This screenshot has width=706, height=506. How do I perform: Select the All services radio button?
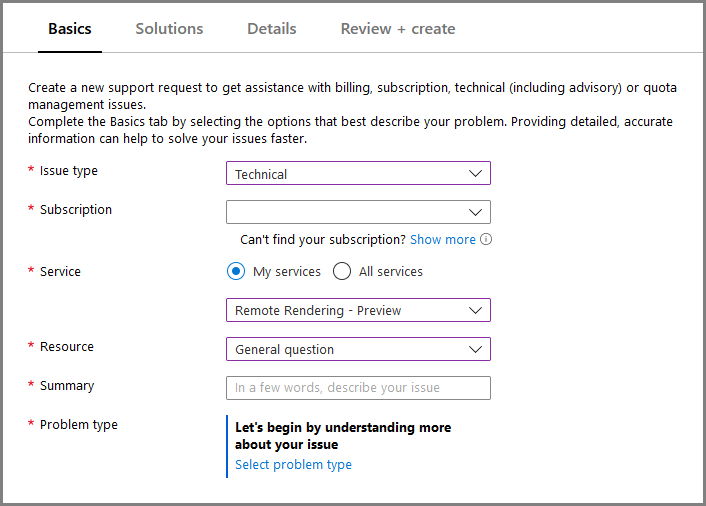coord(342,271)
